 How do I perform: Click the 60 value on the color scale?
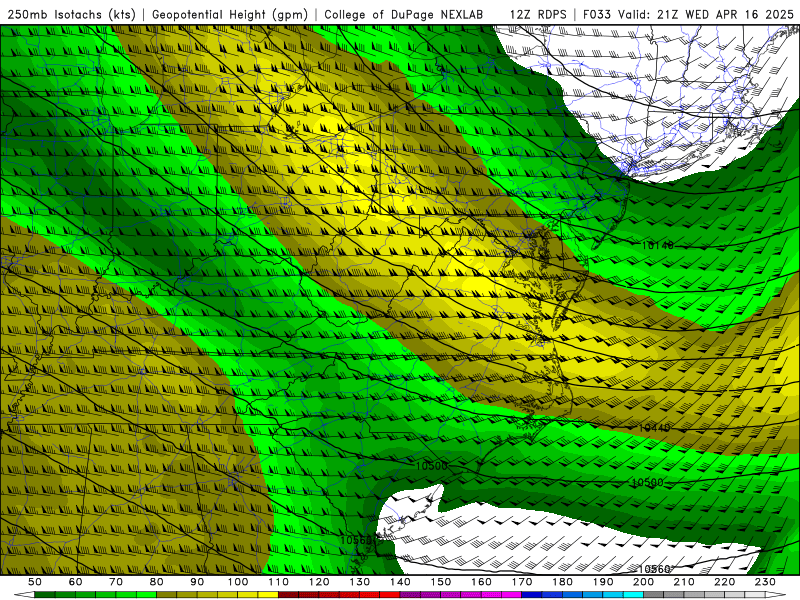coord(76,582)
